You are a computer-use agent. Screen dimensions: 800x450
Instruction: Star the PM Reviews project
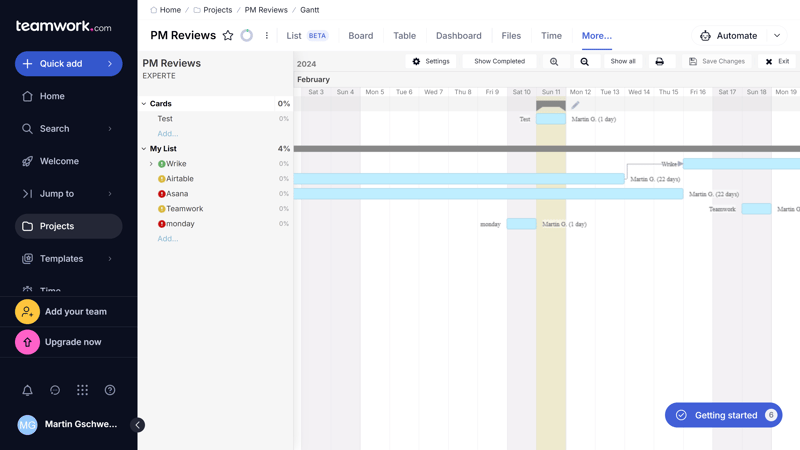228,36
